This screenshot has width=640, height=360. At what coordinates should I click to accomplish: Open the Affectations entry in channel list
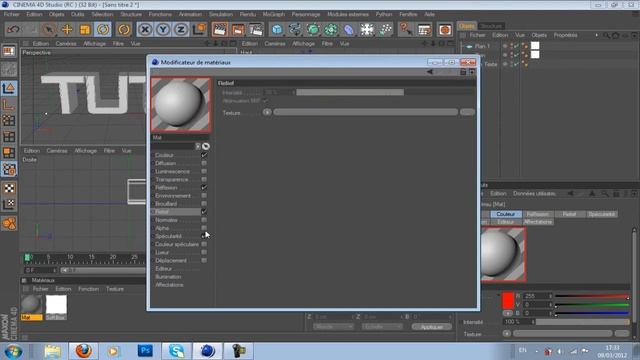[x=169, y=285]
